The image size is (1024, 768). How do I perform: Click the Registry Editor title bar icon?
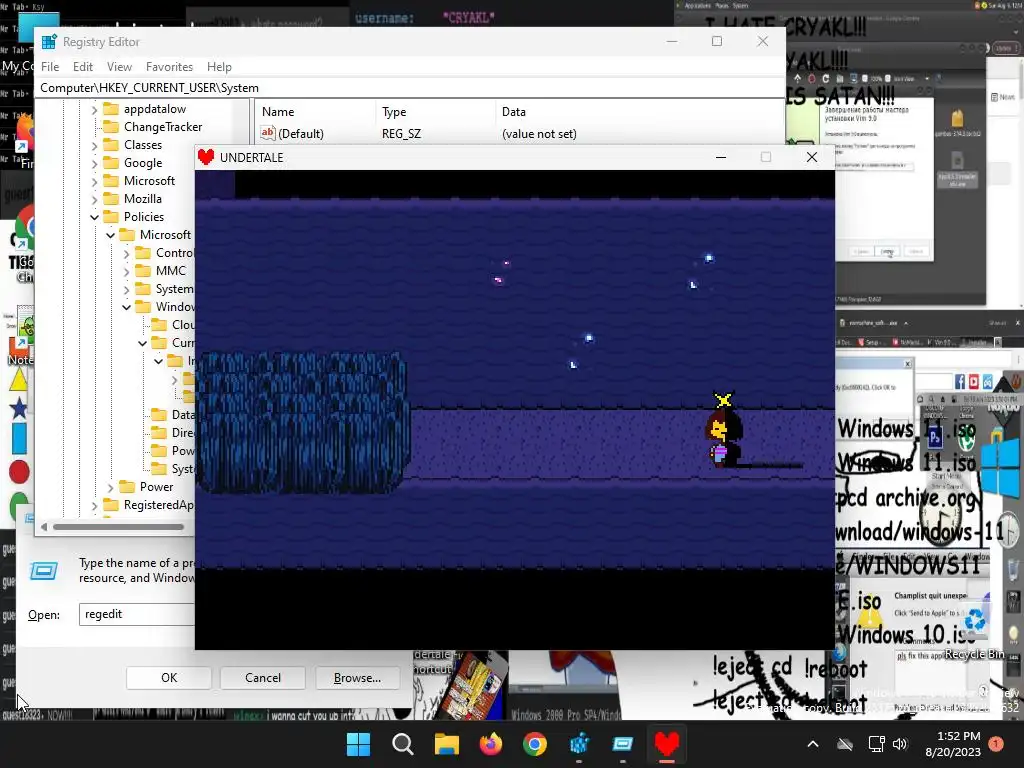(x=49, y=42)
